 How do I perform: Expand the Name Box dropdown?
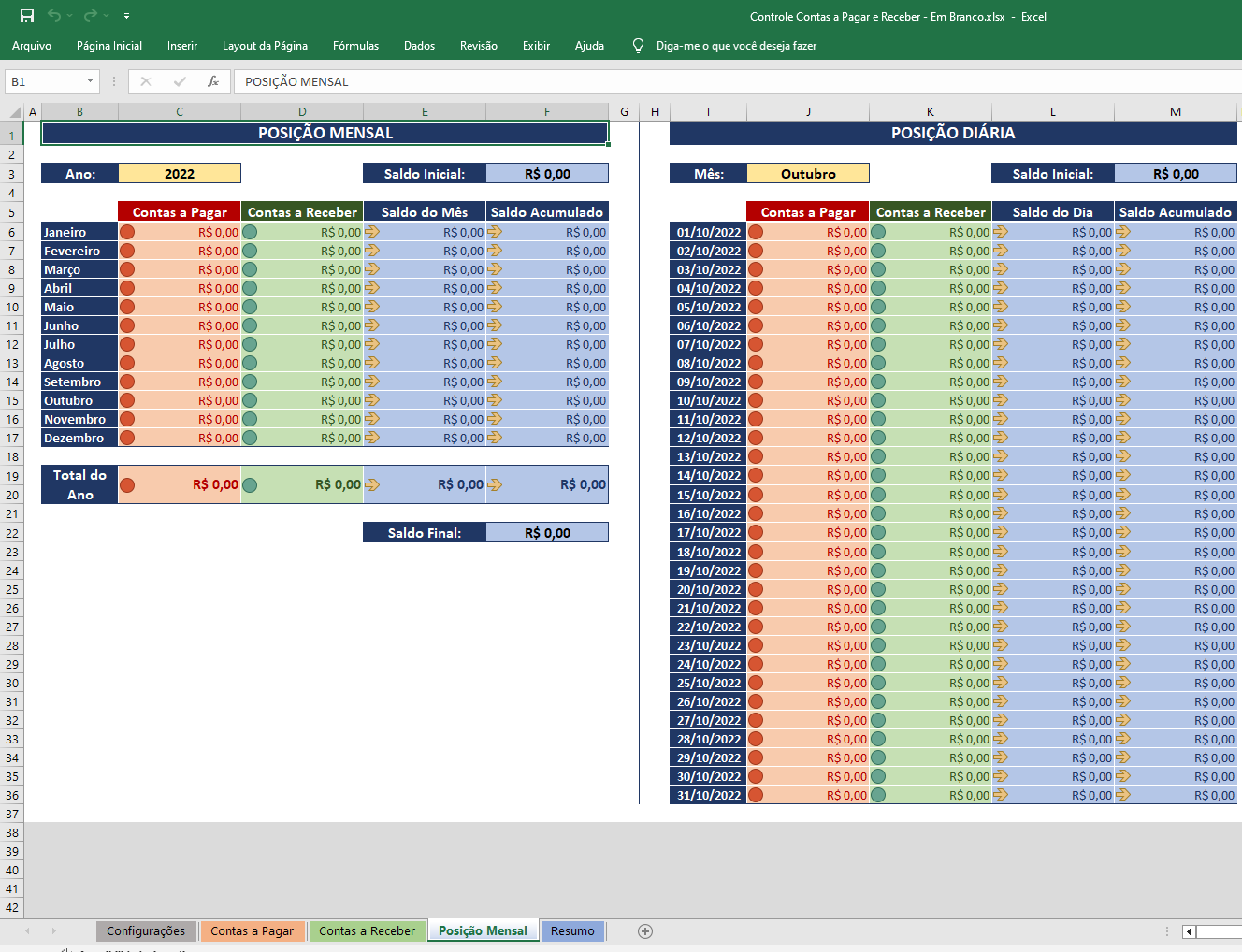(90, 81)
